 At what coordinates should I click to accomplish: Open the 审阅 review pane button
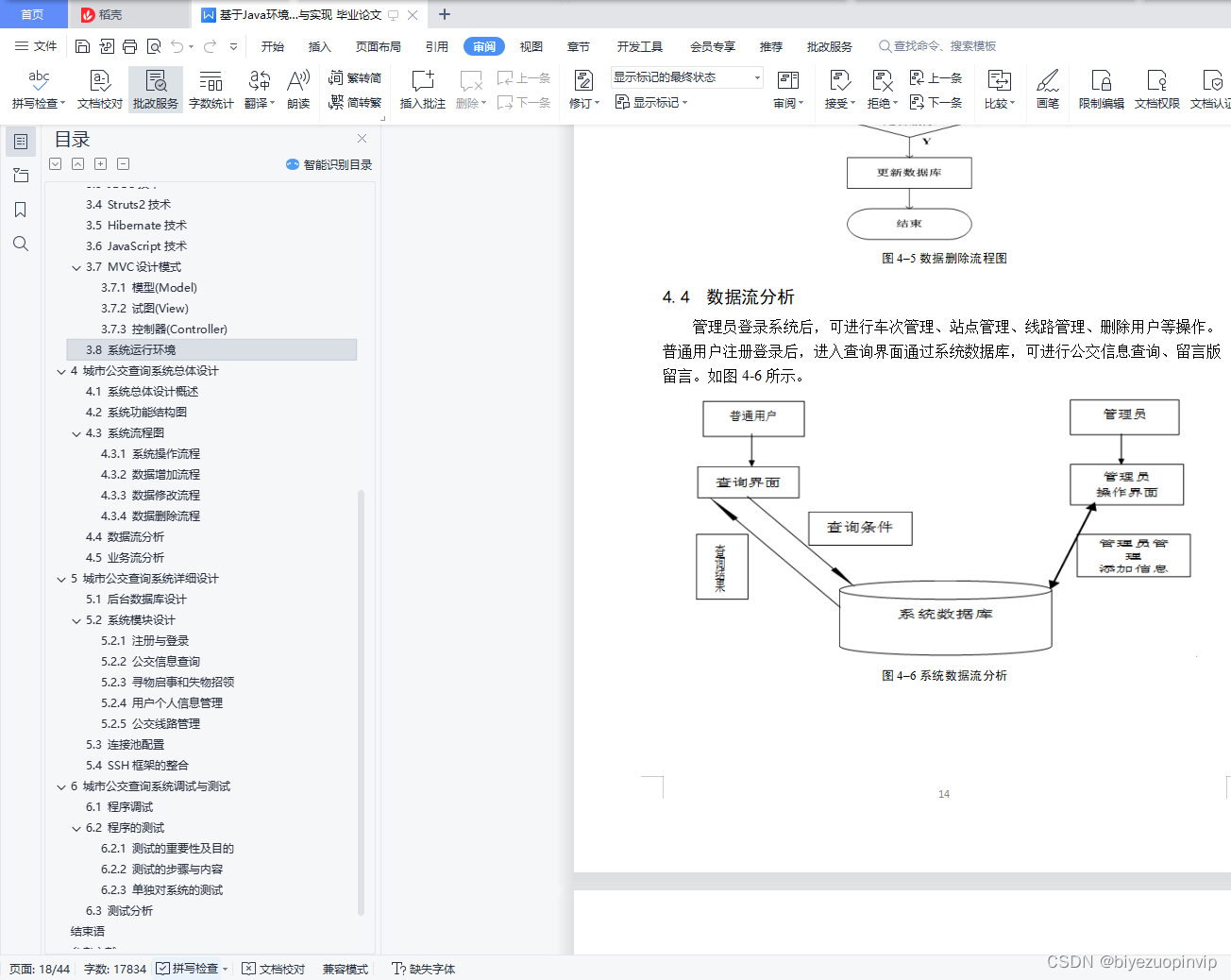point(788,90)
